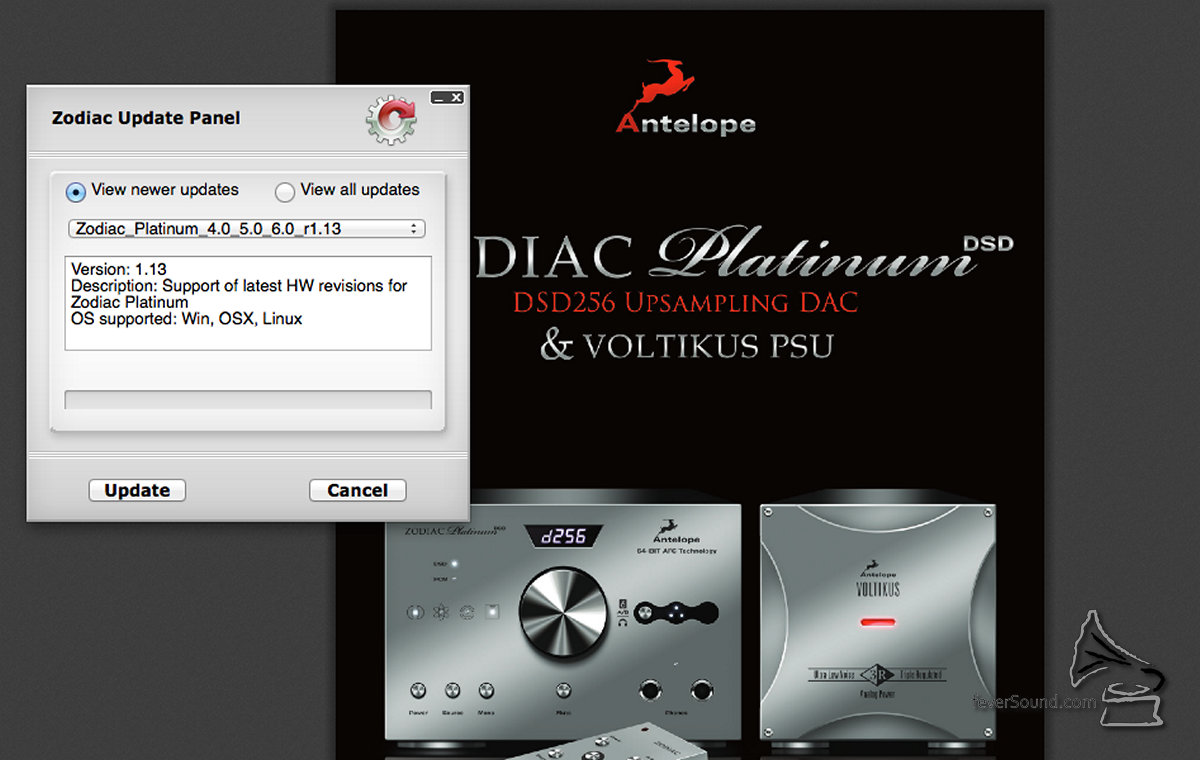Image resolution: width=1200 pixels, height=760 pixels.
Task: Click the Voltikus power supply unit image
Action: coord(877,622)
